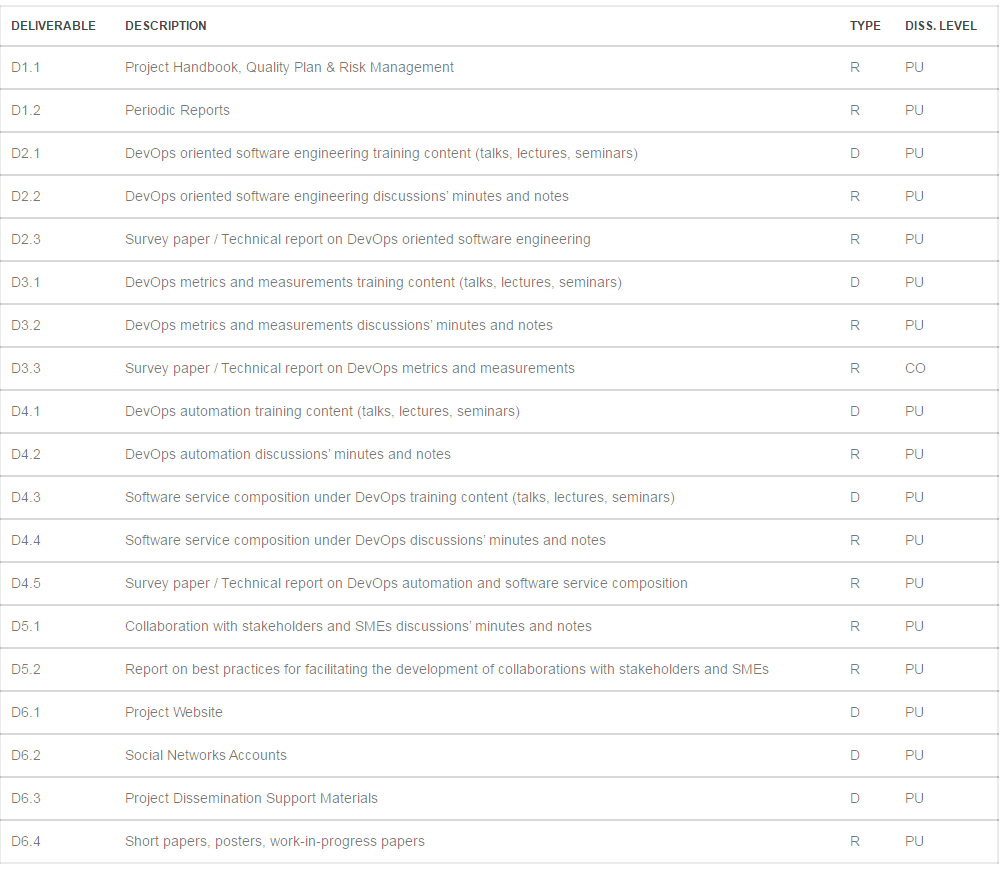The width and height of the screenshot is (1000, 869).
Task: Click the DELIVERABLE column header
Action: coord(53,26)
